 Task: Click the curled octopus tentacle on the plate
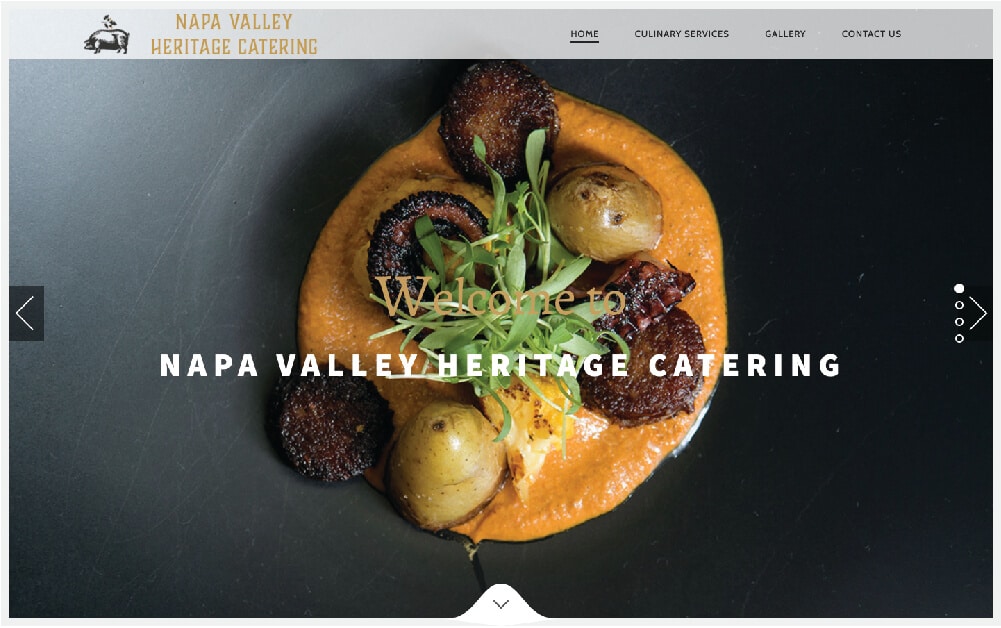pyautogui.click(x=425, y=241)
